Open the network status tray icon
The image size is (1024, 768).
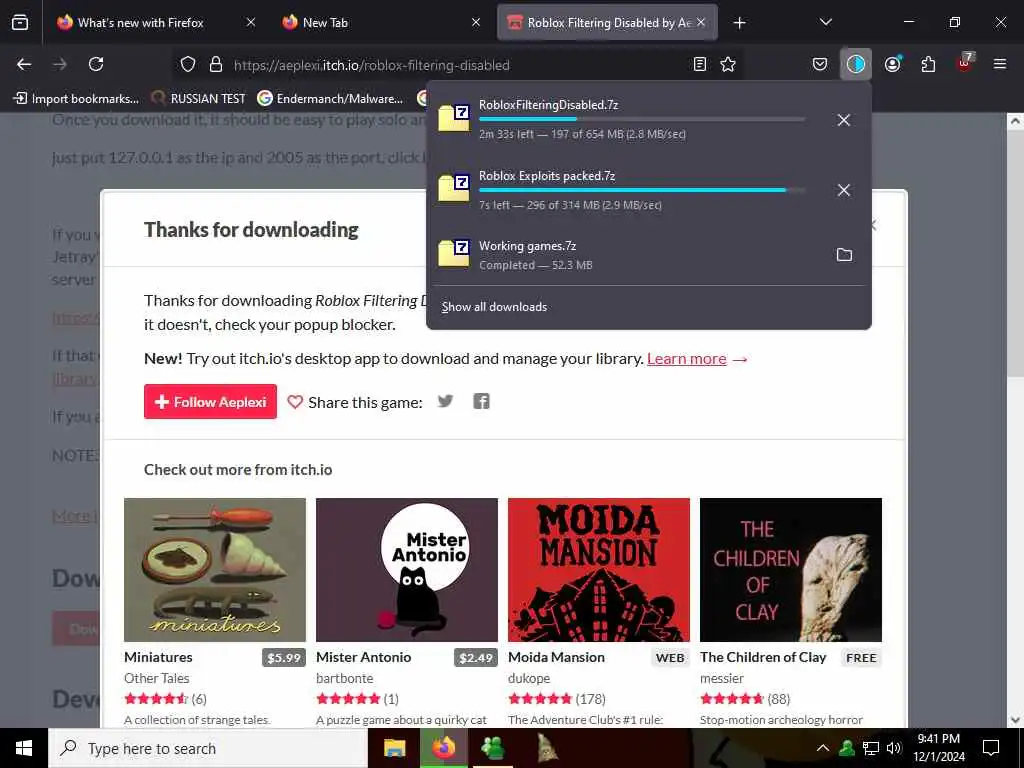871,748
